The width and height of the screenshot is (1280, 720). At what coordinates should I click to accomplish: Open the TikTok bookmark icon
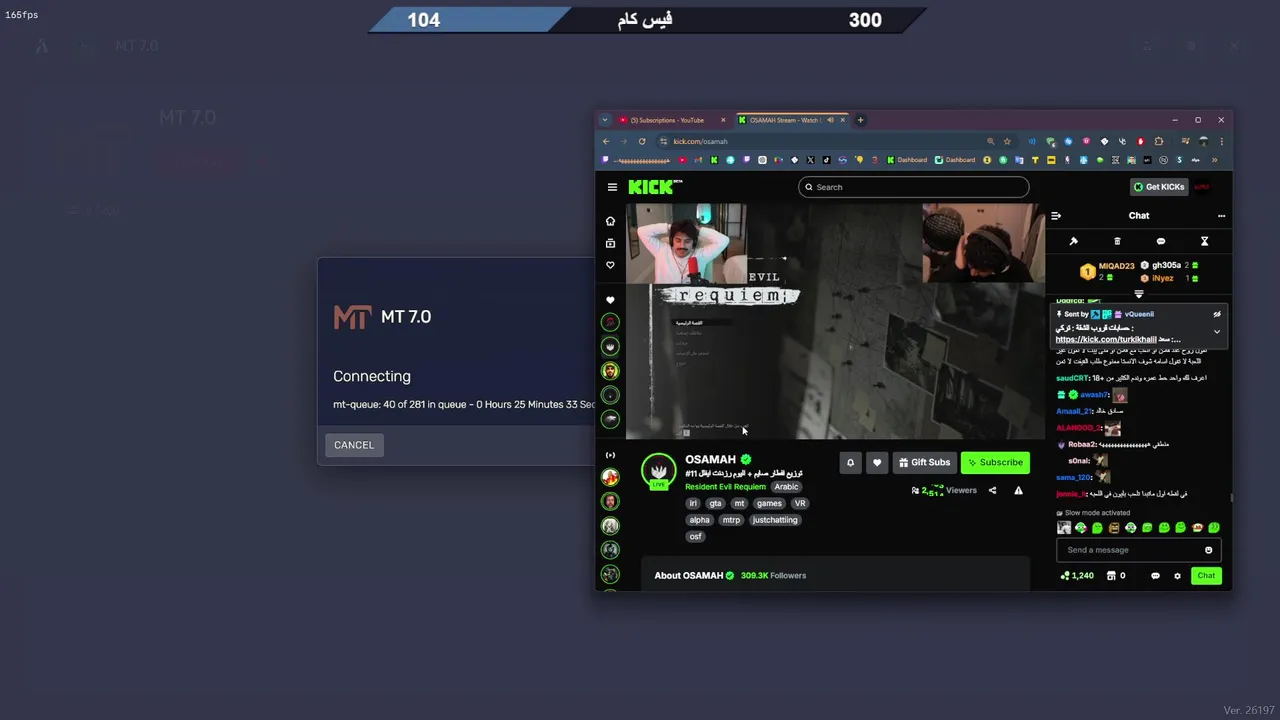[827, 160]
